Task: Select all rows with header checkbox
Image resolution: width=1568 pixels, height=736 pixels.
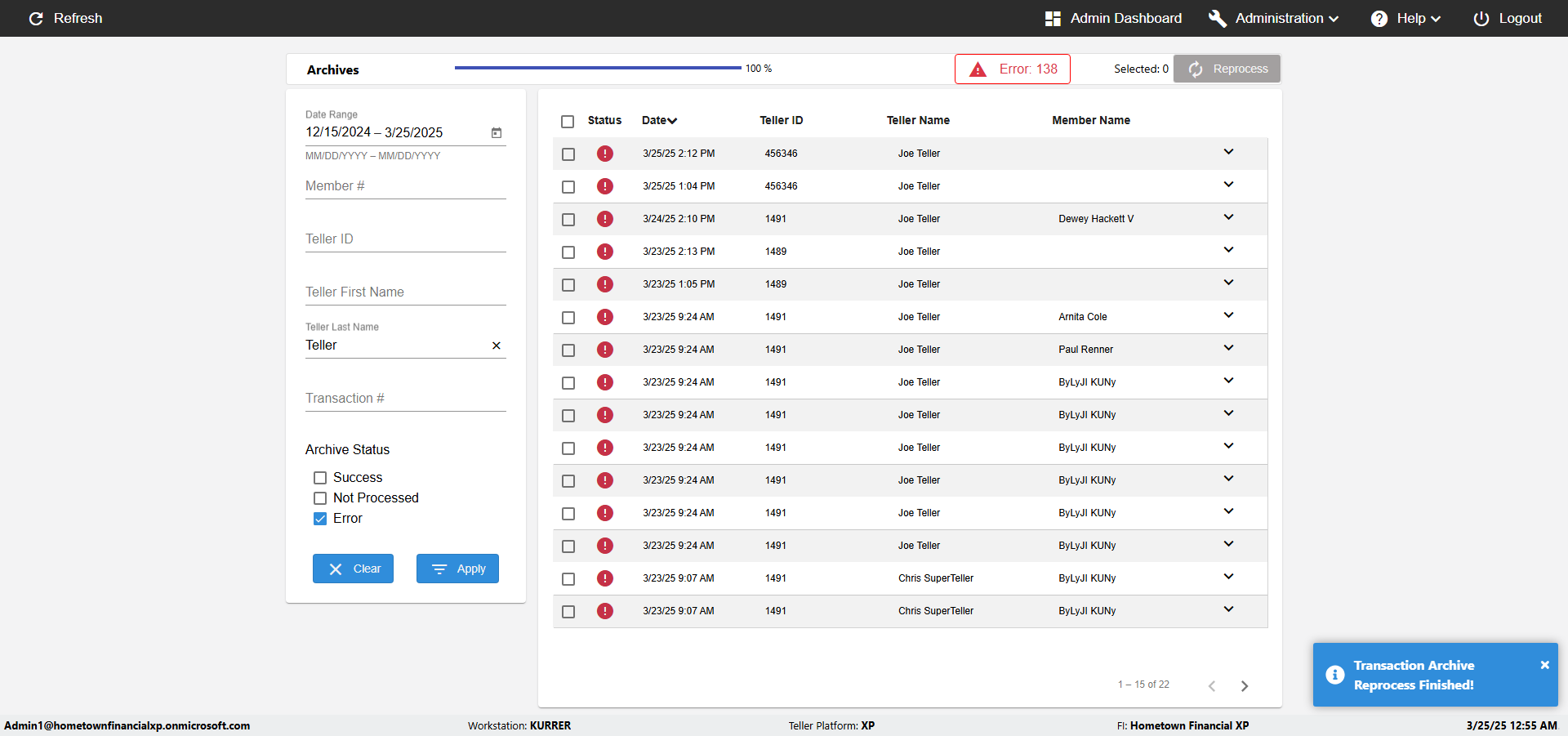Action: point(568,122)
